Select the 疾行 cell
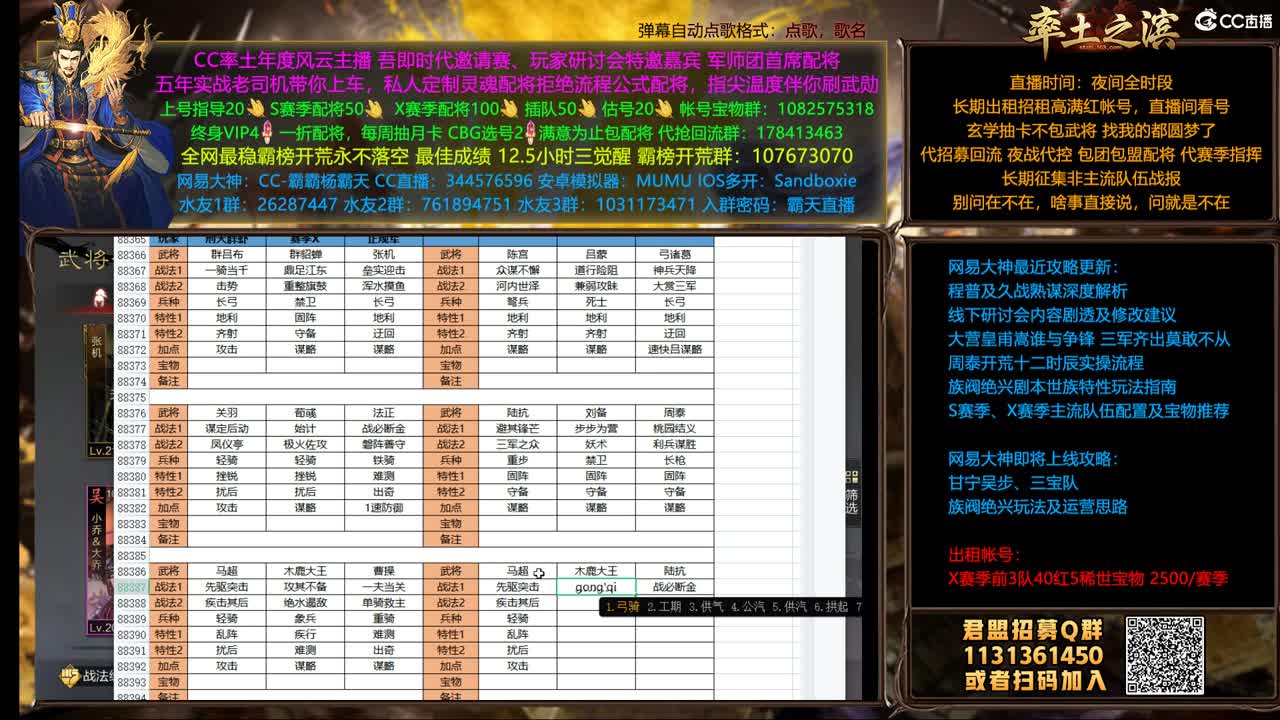The height and width of the screenshot is (720, 1280). pyautogui.click(x=305, y=634)
